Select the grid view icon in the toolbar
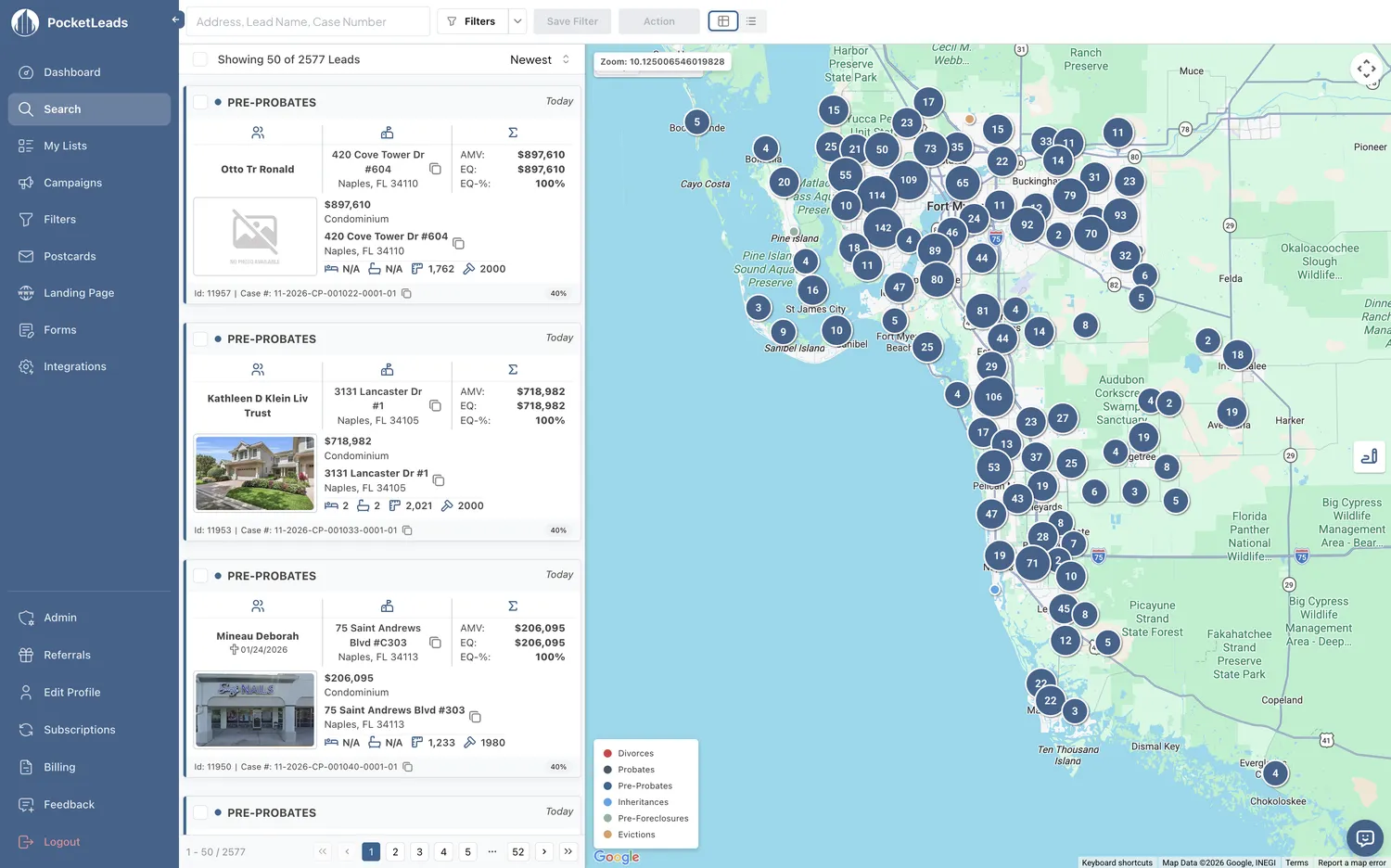The image size is (1391, 868). tap(722, 20)
